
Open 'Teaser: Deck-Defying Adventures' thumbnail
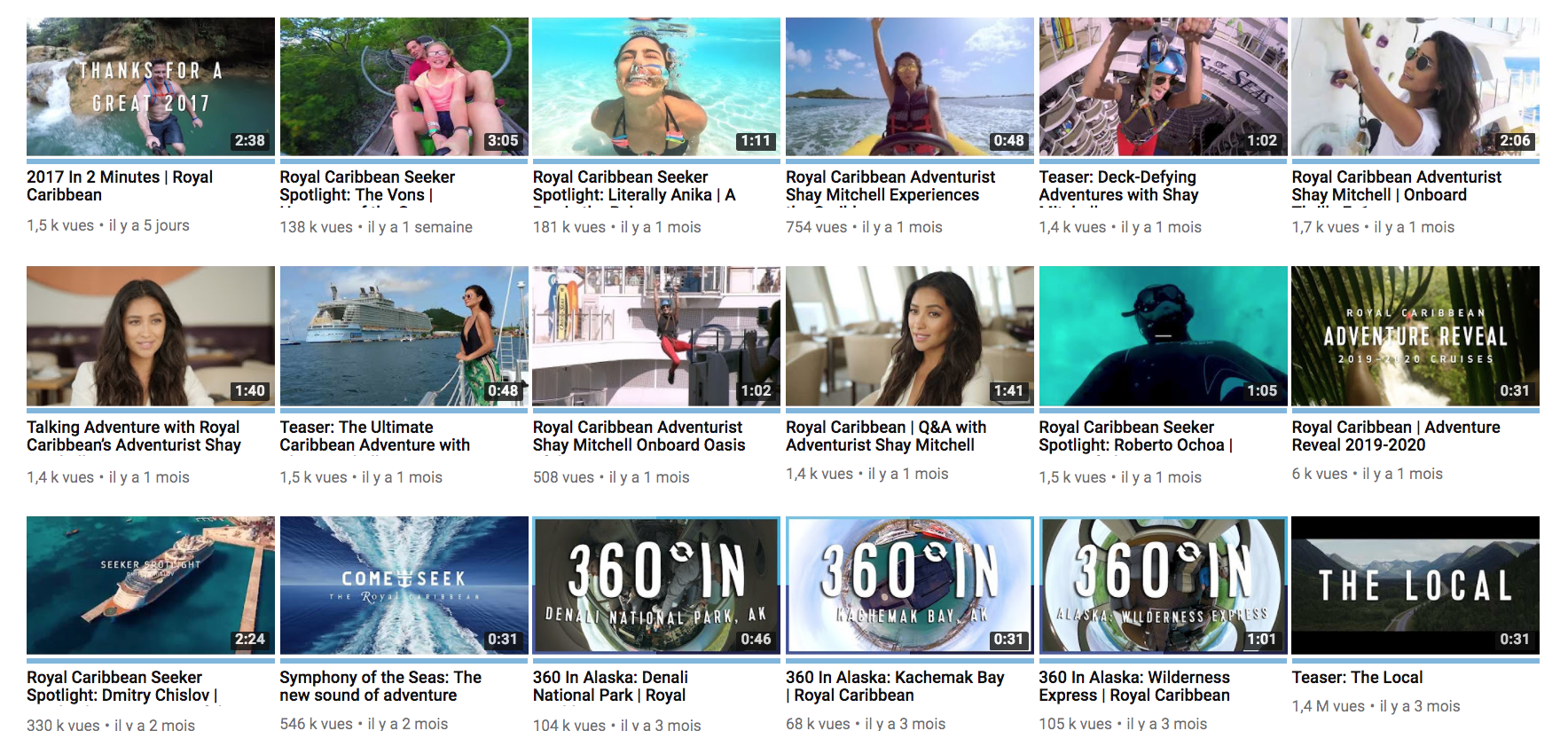pos(1163,87)
